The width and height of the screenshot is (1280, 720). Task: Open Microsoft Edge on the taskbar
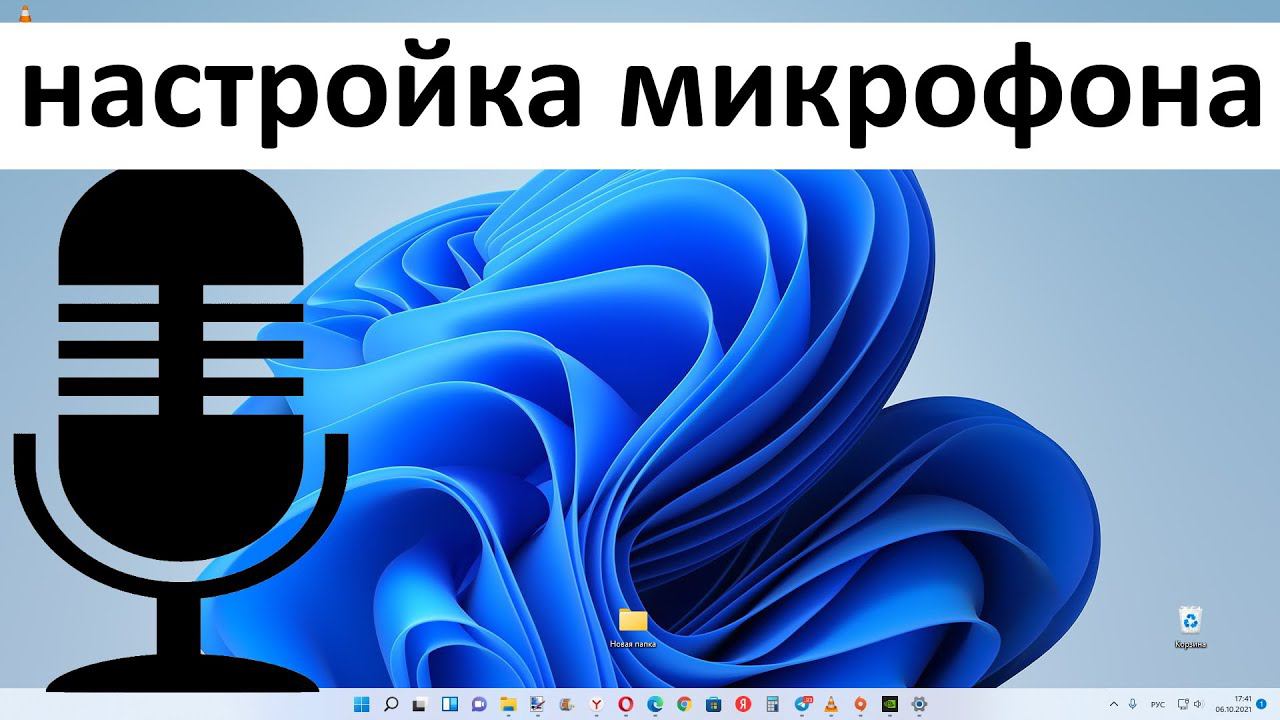point(655,704)
